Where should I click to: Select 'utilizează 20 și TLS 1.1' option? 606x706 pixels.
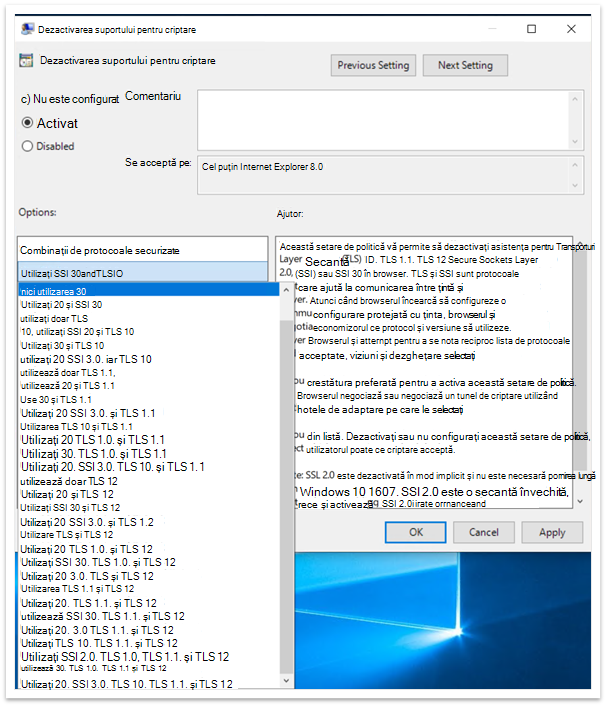tap(149, 386)
